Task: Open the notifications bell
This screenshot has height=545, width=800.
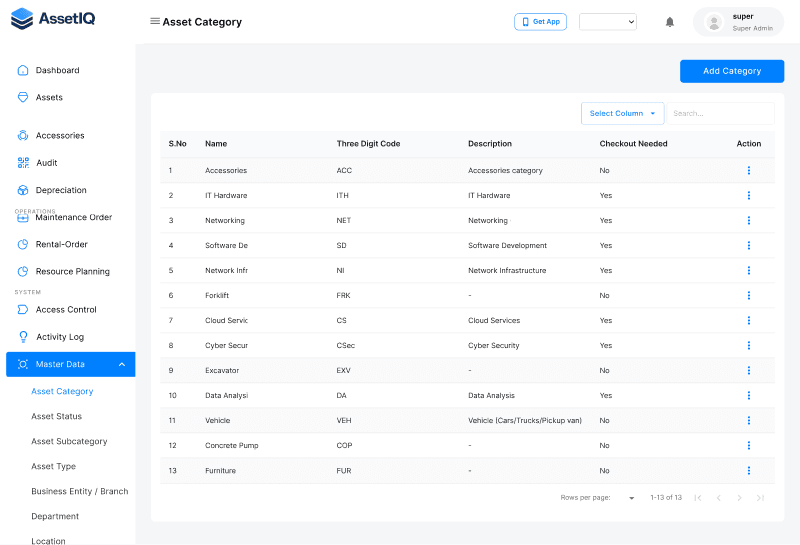Action: (670, 22)
